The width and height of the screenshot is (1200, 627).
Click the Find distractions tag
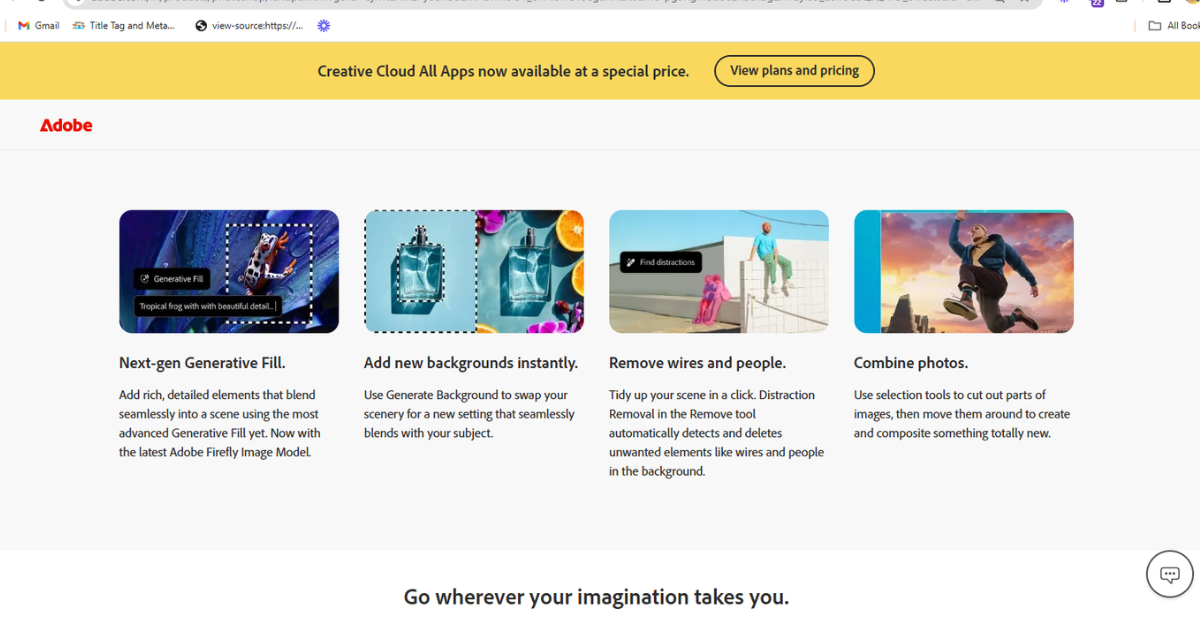click(x=660, y=262)
